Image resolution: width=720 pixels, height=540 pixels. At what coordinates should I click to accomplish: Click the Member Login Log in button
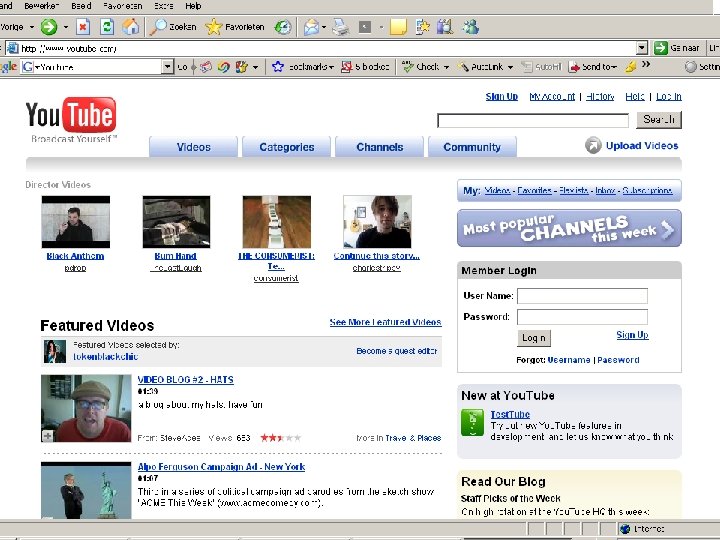pos(534,338)
